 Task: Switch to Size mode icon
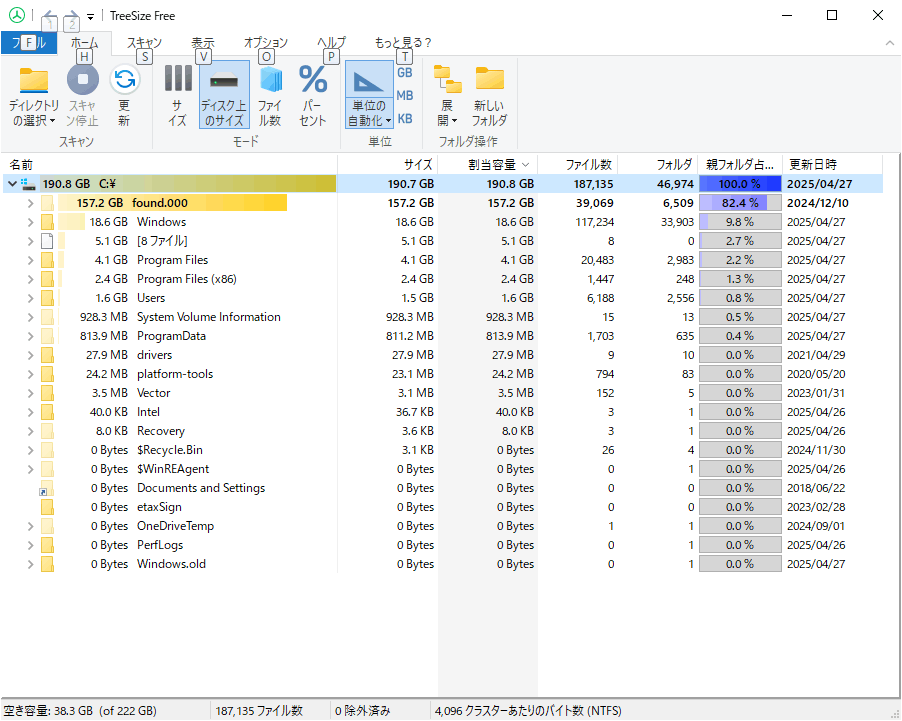(x=178, y=78)
